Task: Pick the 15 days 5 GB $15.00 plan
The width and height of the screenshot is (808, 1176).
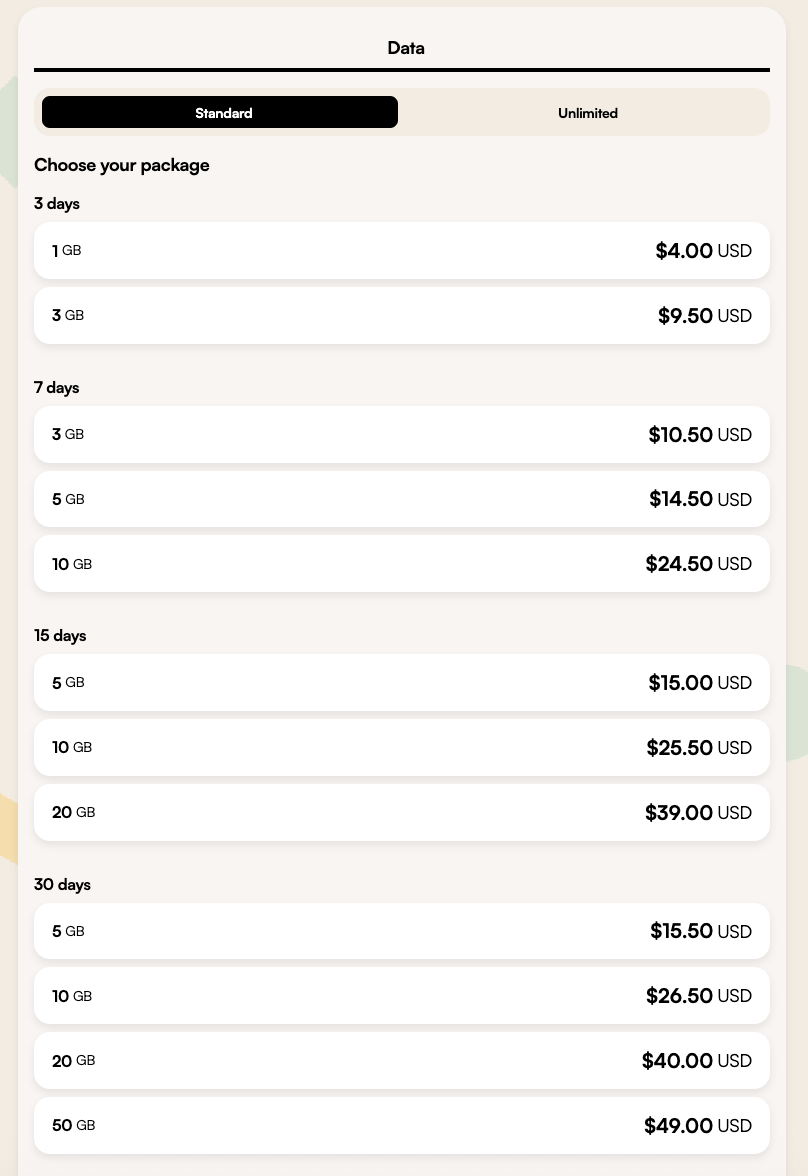Action: [401, 682]
